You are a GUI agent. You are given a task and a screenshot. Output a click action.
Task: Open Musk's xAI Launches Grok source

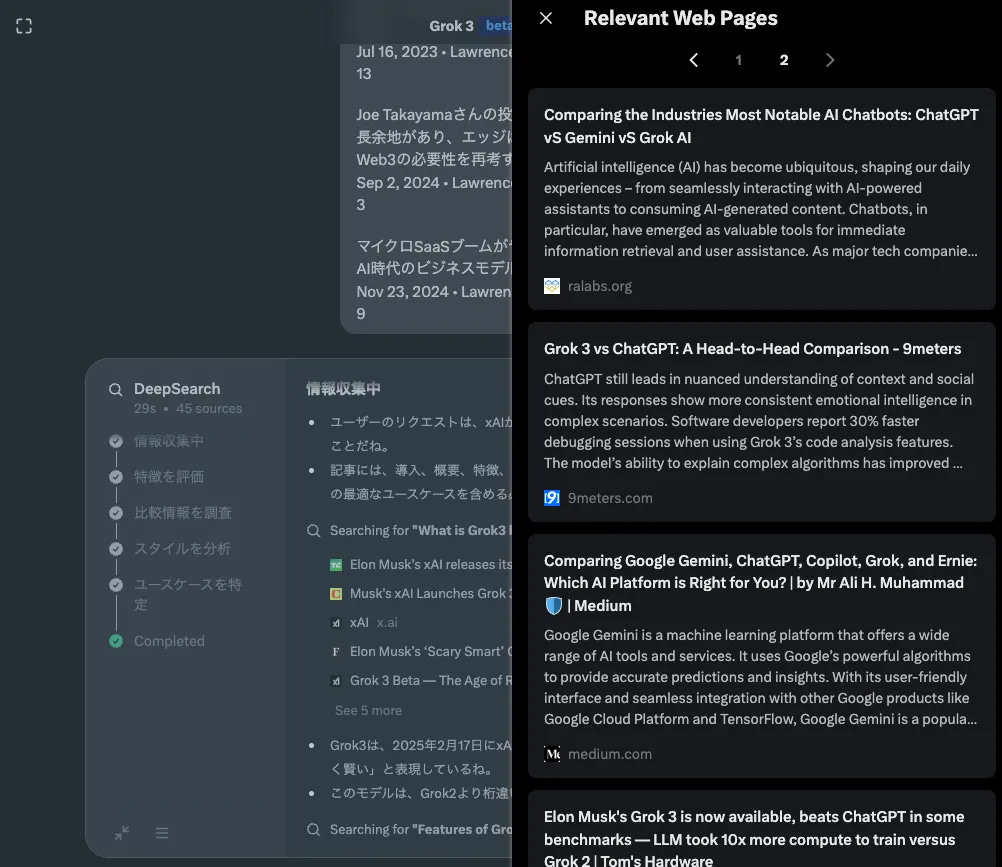(421, 594)
